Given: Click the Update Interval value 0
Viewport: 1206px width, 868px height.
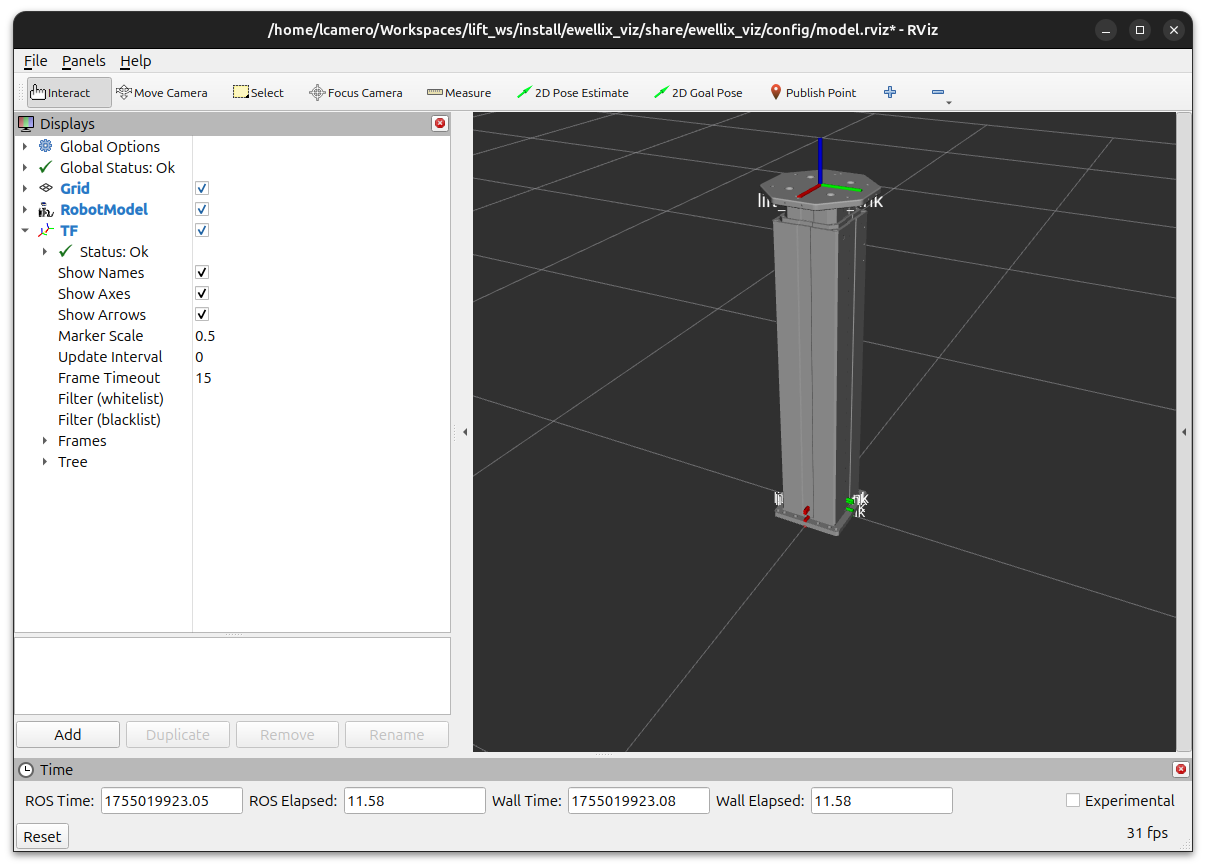Looking at the screenshot, I should 199,356.
